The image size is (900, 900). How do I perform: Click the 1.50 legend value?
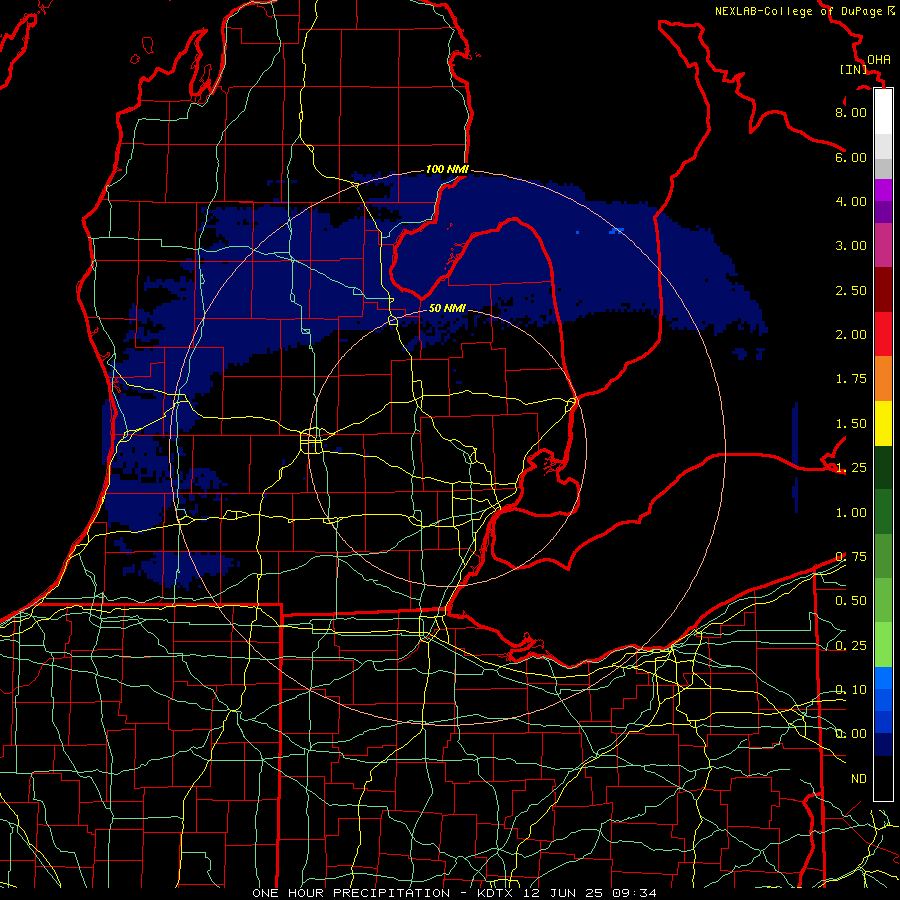coord(851,424)
